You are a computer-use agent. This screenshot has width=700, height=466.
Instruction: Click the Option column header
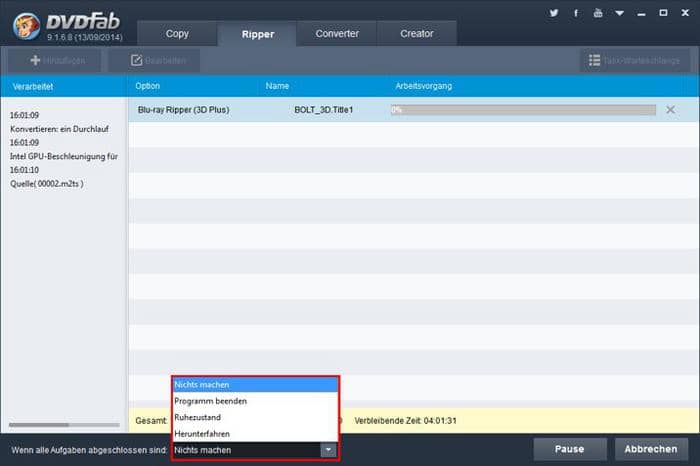click(x=147, y=86)
